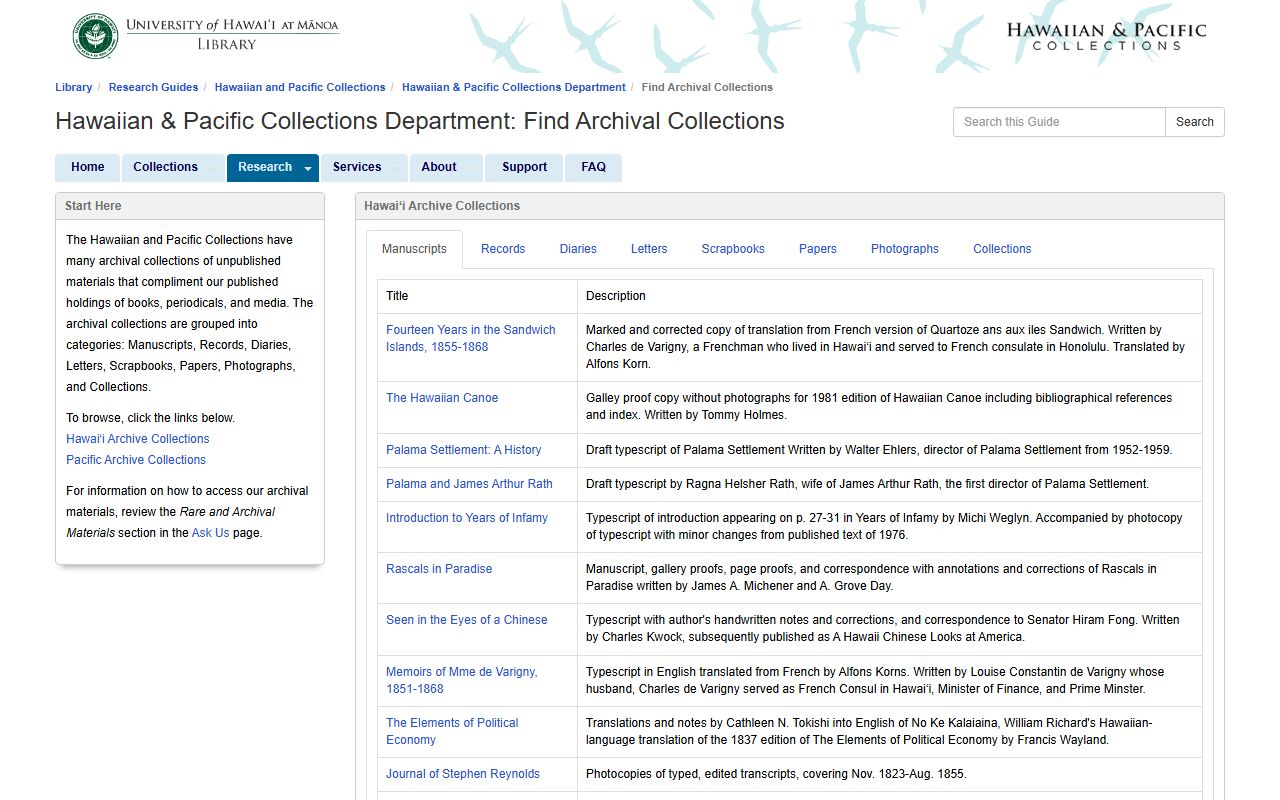This screenshot has height=800, width=1280.
Task: Expand the Collections tab dropdown arrow
Action: [x=213, y=168]
